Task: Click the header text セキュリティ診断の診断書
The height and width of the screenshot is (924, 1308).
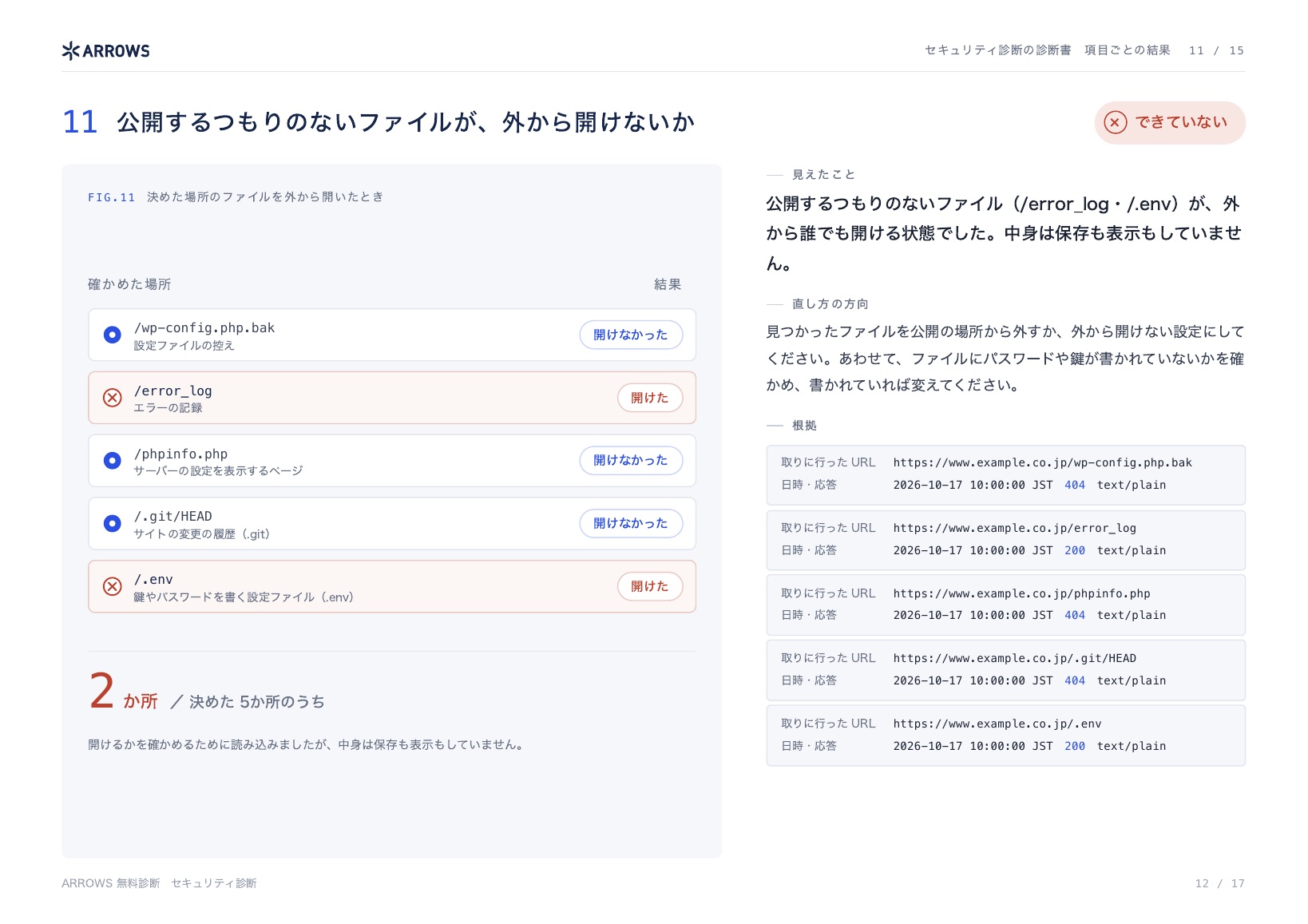Action: pos(998,50)
